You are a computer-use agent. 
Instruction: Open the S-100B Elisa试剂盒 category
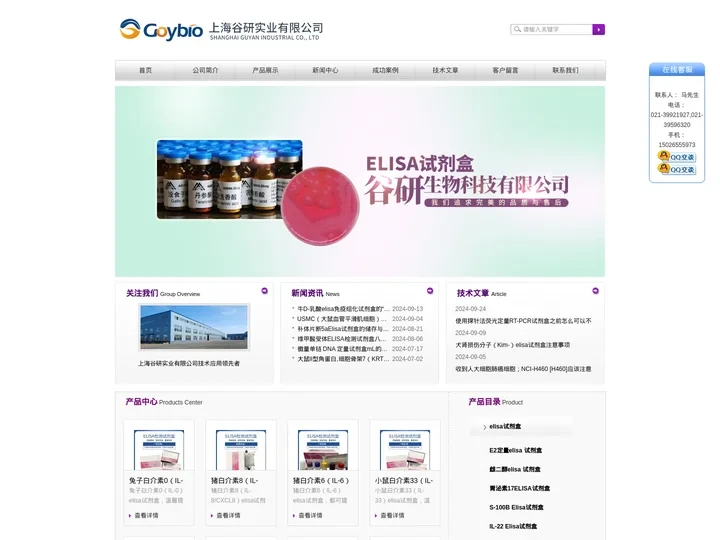pyautogui.click(x=516, y=507)
